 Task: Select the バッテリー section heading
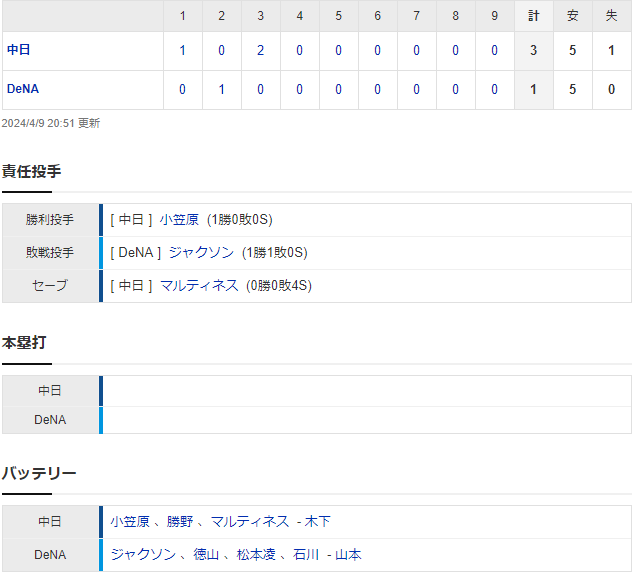(39, 473)
